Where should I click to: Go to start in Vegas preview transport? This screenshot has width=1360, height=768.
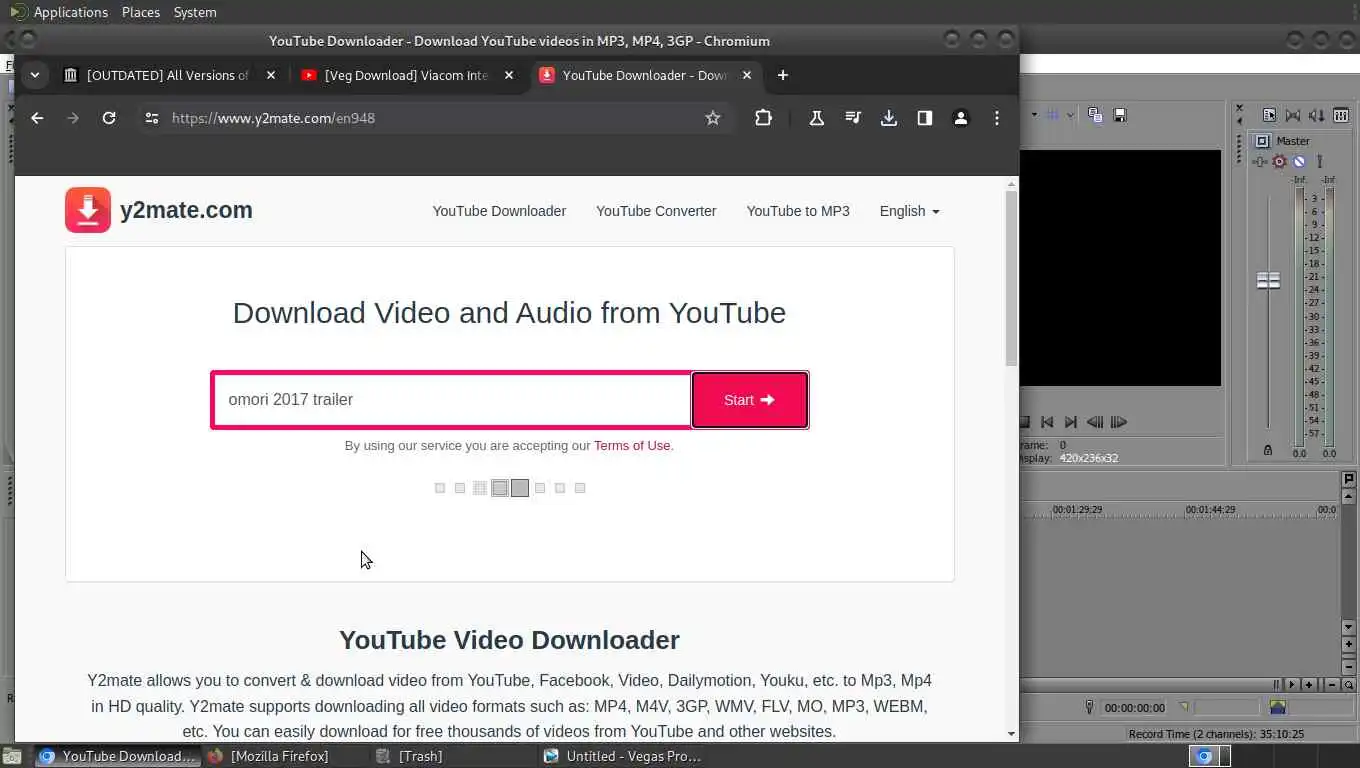pos(1047,422)
